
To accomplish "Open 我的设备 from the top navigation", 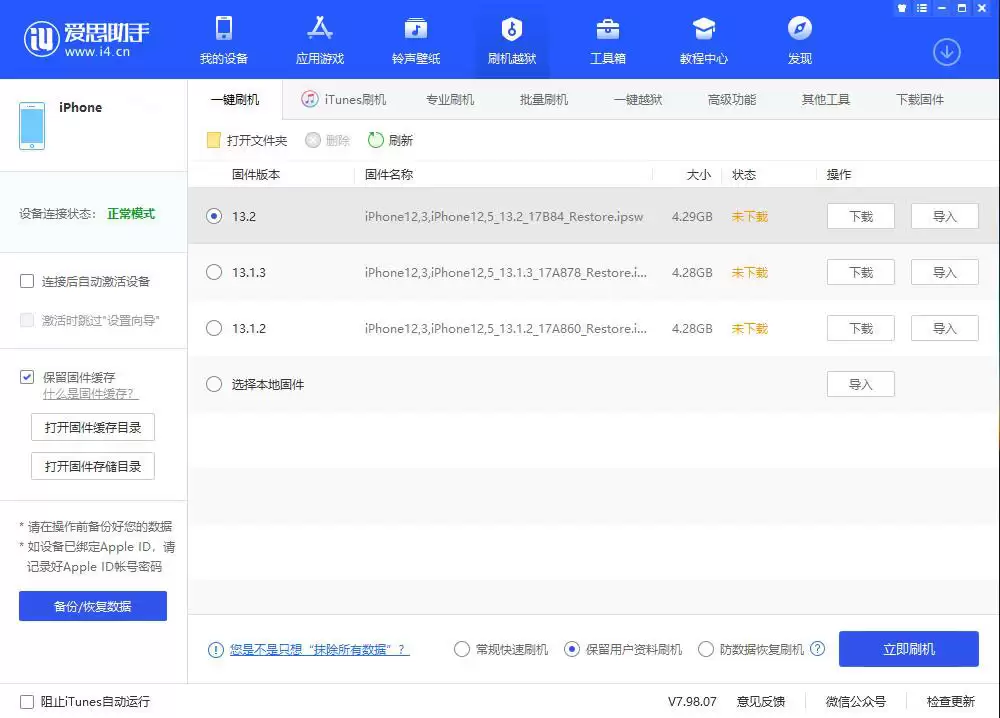I will [x=223, y=41].
